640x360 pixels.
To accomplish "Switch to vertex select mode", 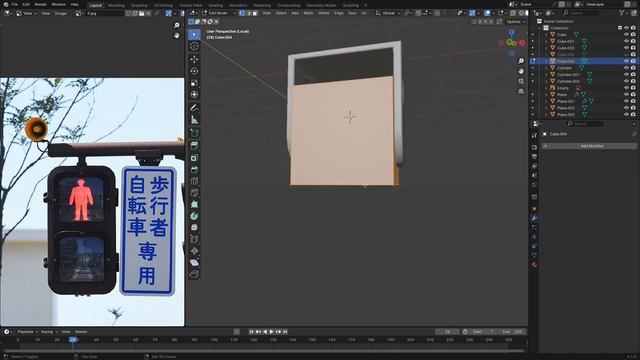I will tap(242, 13).
